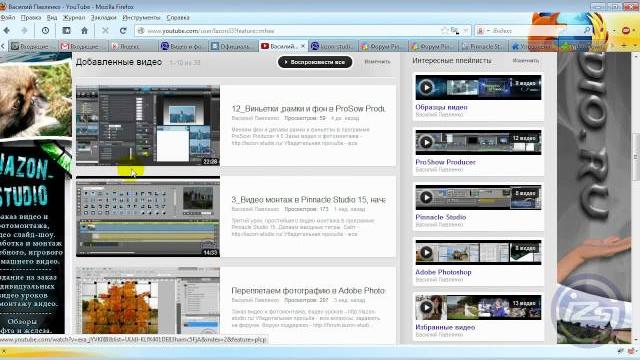Screen dimensions: 640x360
Task: Stop page loading with the X icon
Action: [105, 31]
